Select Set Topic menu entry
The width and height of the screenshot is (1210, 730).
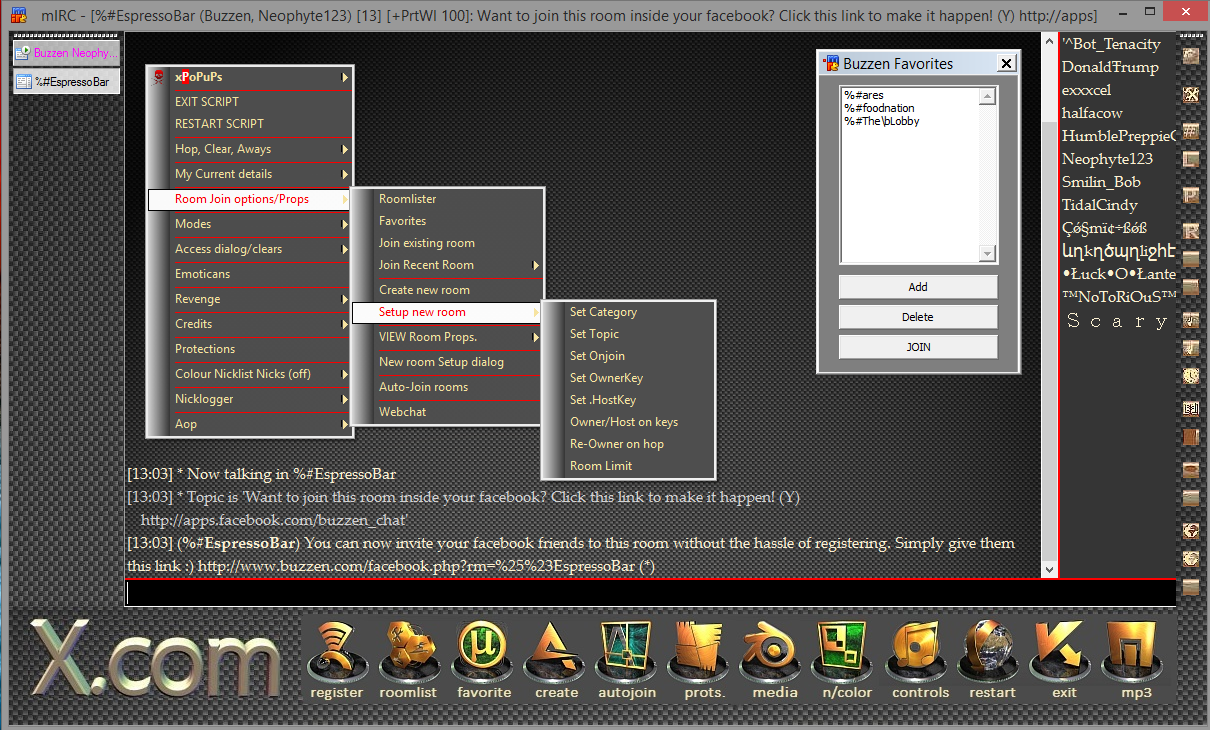(594, 334)
